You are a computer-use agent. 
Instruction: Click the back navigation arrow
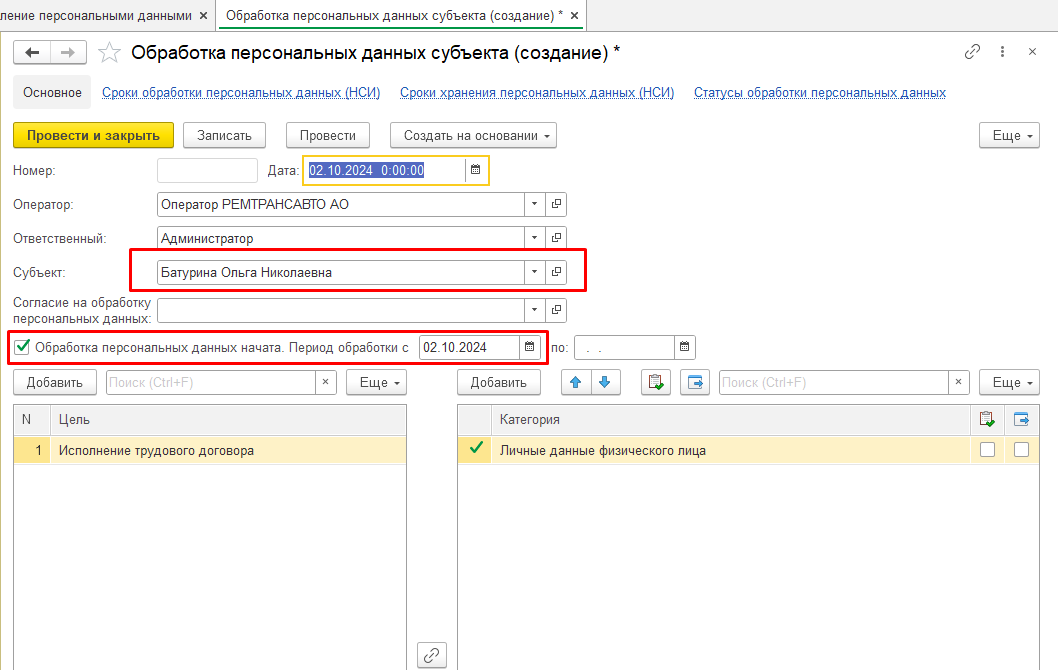[x=32, y=52]
